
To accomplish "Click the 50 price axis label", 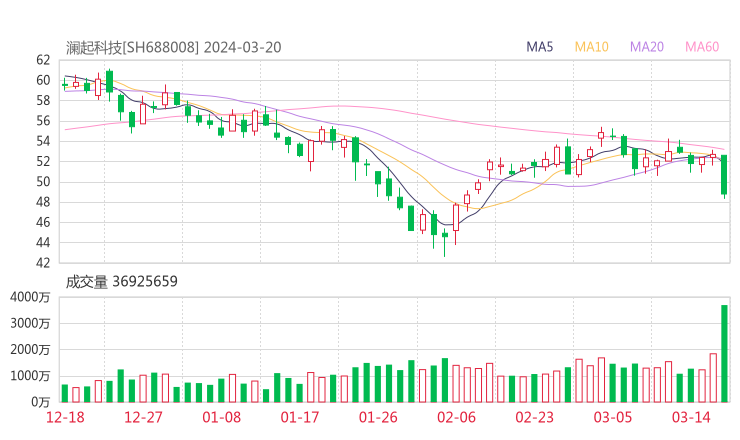I will point(43,182).
